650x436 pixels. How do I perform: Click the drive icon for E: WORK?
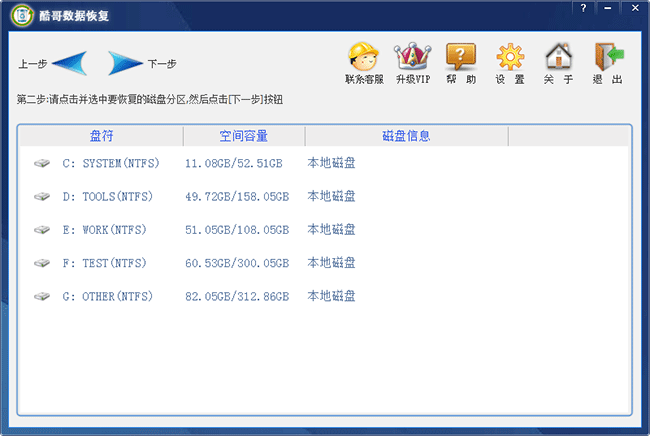(x=42, y=230)
